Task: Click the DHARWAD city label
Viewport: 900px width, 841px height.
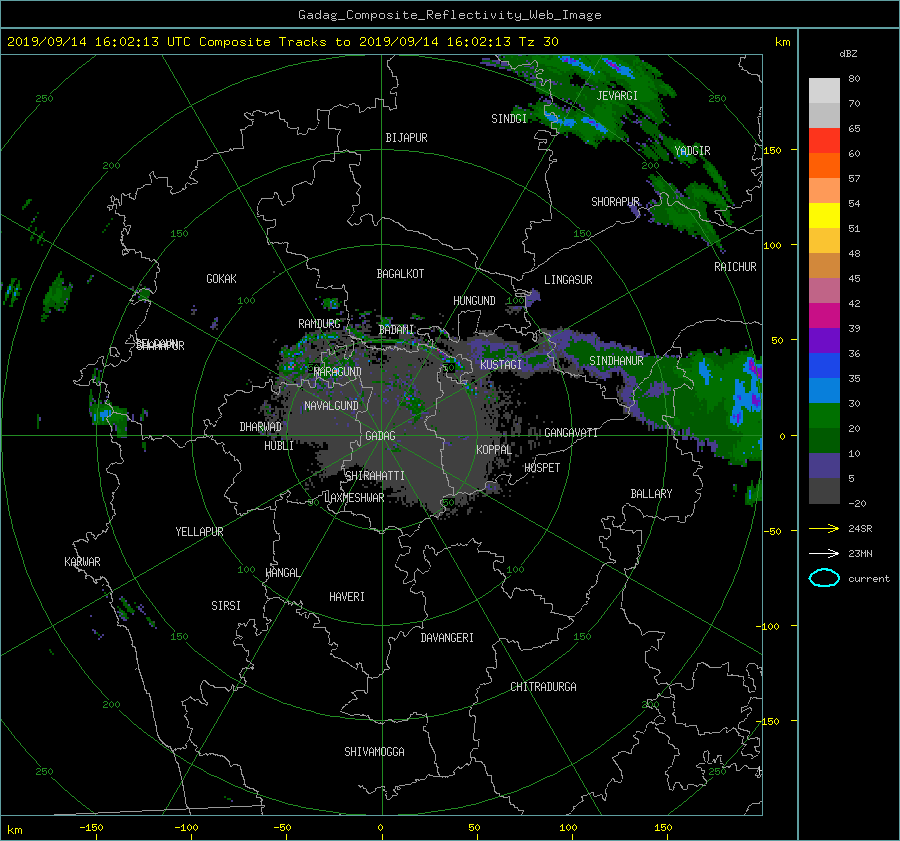Action: click(x=261, y=427)
